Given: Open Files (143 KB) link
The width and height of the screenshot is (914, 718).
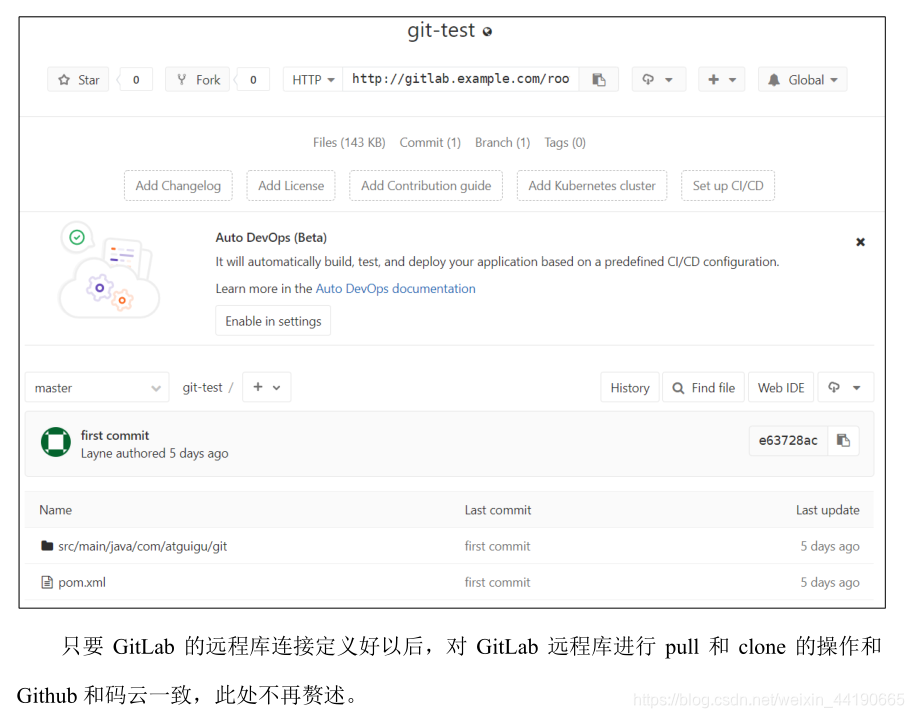Looking at the screenshot, I should point(349,143).
